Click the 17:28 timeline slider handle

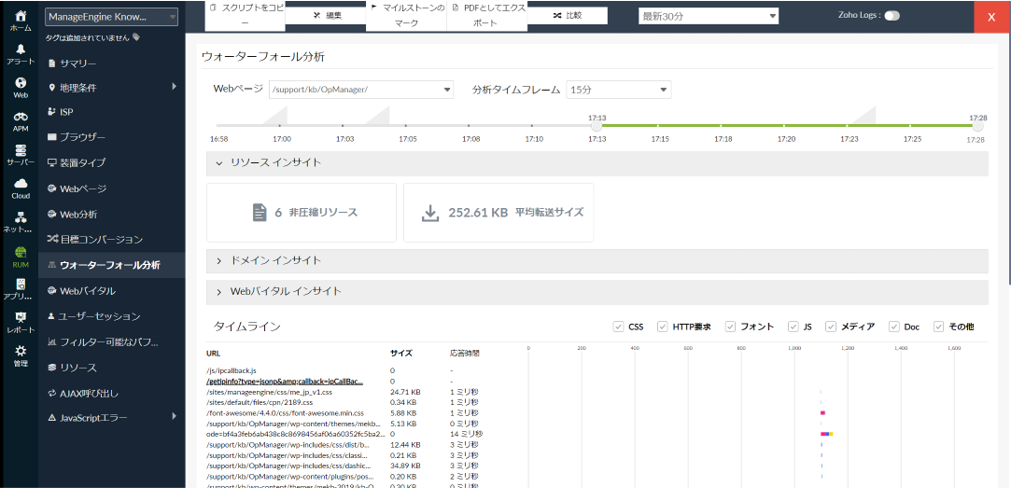coord(978,126)
